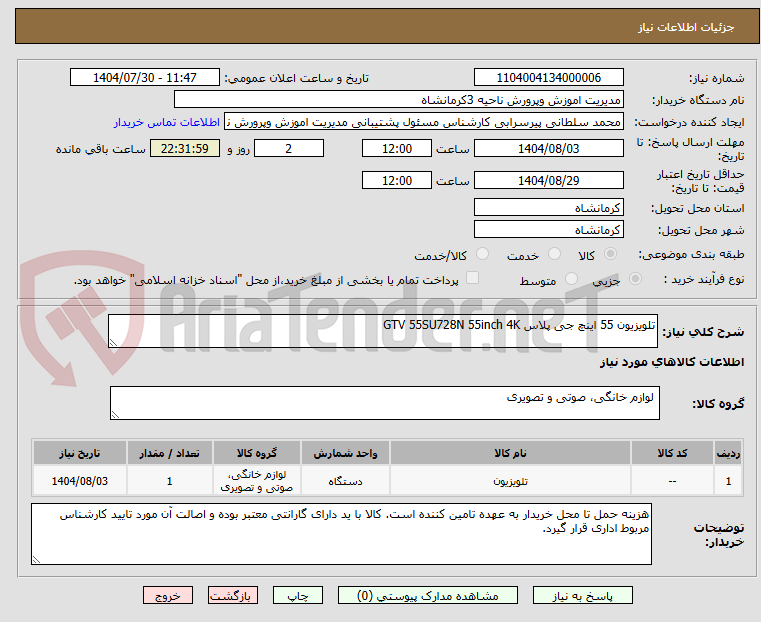Click the quantity cell showing 1
Image resolution: width=761 pixels, height=622 pixels.
169,481
